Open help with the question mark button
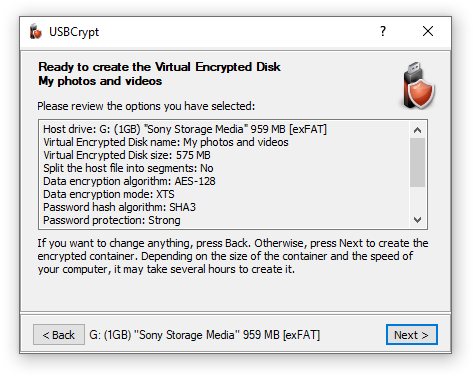This screenshot has height=377, width=473. (x=383, y=31)
